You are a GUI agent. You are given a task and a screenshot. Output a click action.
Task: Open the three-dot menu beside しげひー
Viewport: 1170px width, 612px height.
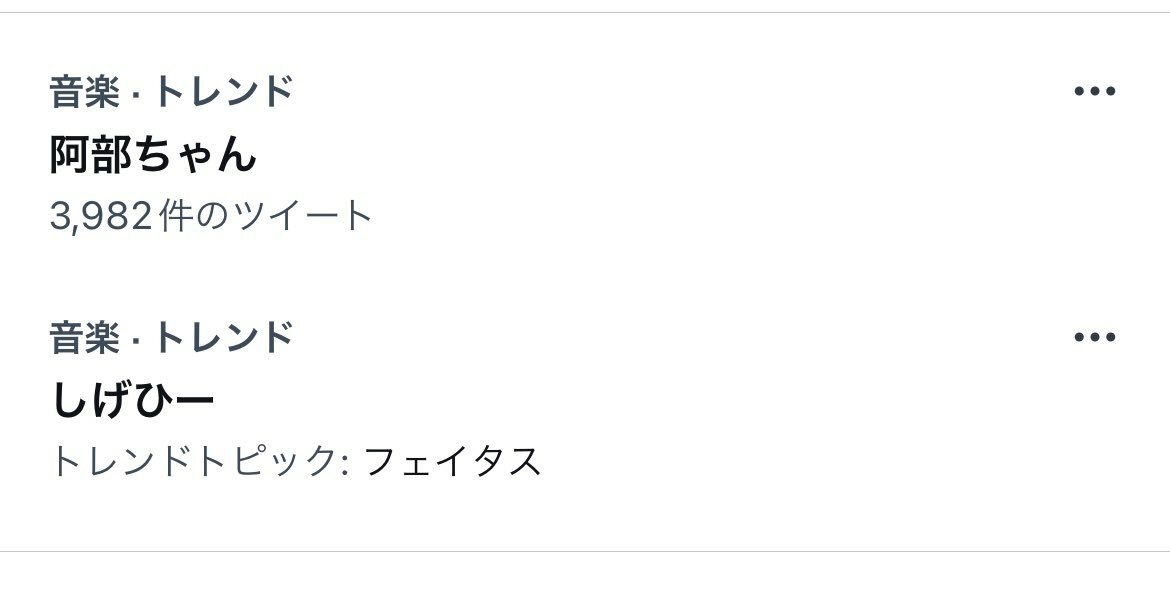1094,337
